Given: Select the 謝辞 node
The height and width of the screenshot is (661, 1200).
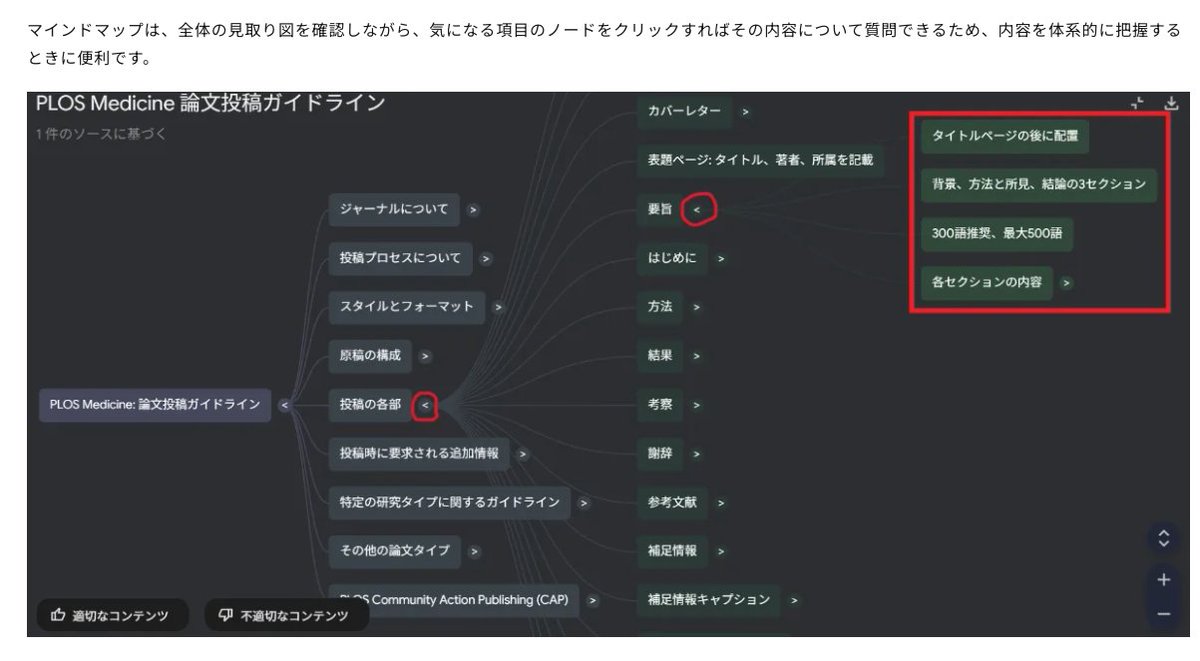Looking at the screenshot, I should (660, 454).
